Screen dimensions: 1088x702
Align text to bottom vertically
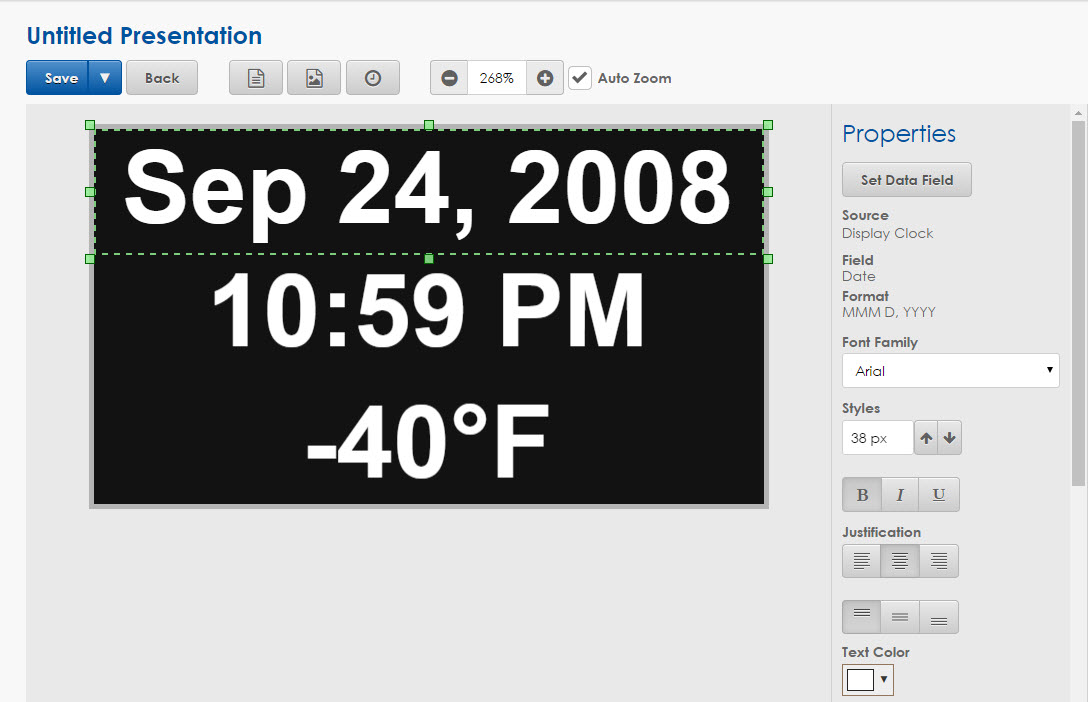click(x=939, y=617)
